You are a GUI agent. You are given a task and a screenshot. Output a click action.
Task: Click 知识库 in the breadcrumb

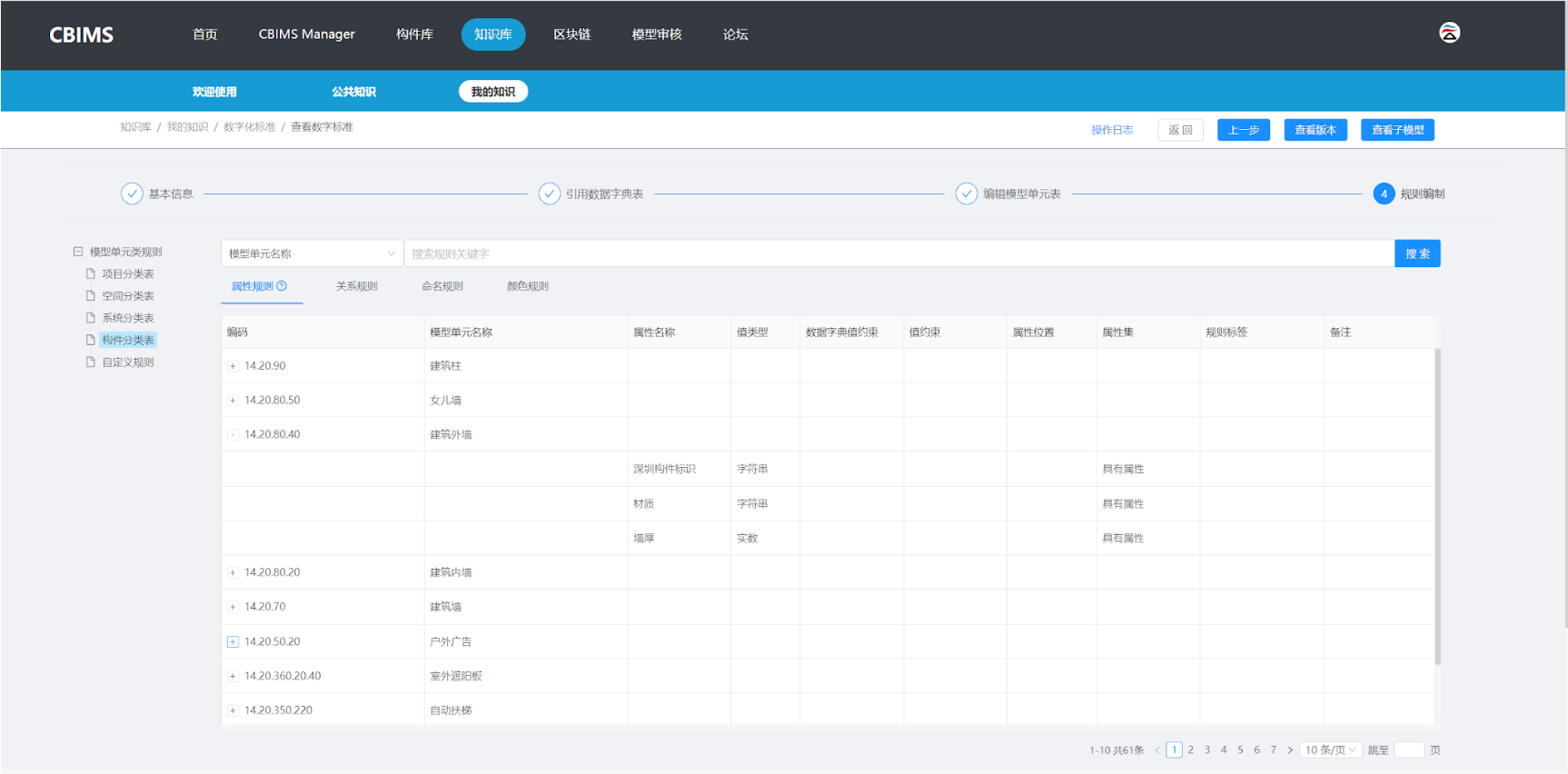click(135, 127)
